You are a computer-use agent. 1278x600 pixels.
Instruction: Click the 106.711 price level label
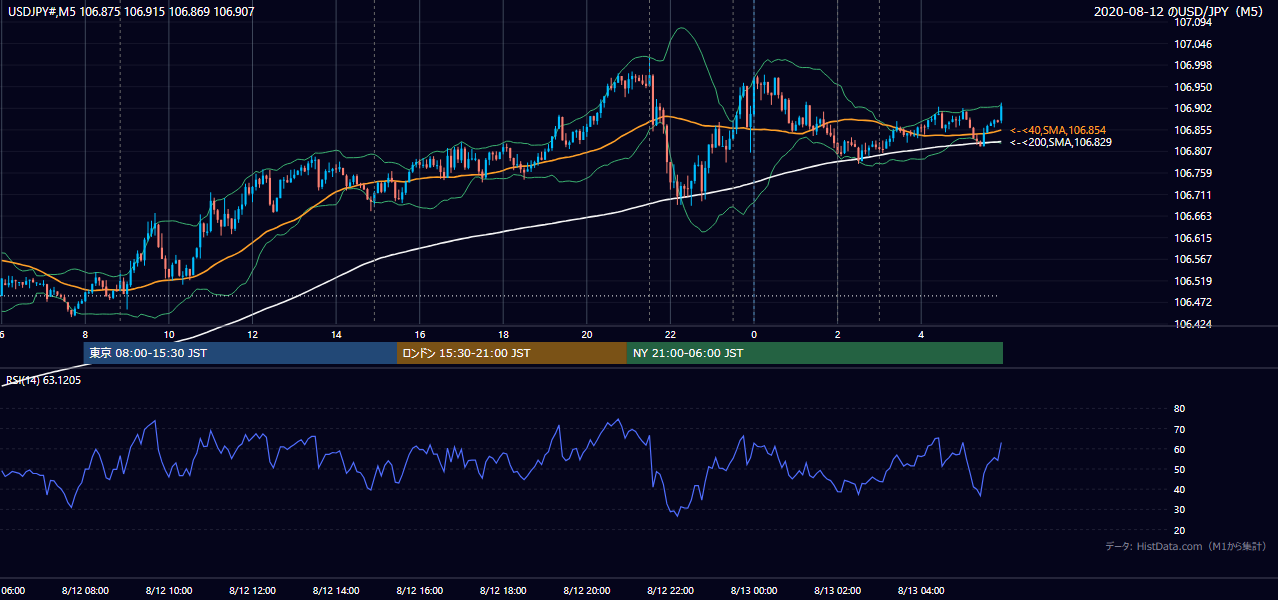1193,195
